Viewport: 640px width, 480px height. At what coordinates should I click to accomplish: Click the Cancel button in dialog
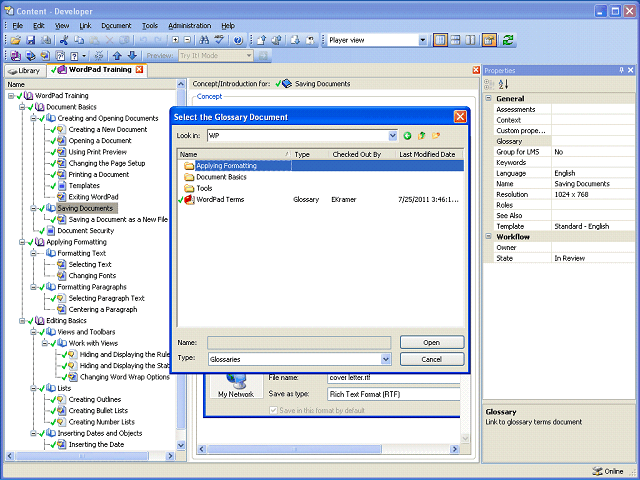(432, 359)
